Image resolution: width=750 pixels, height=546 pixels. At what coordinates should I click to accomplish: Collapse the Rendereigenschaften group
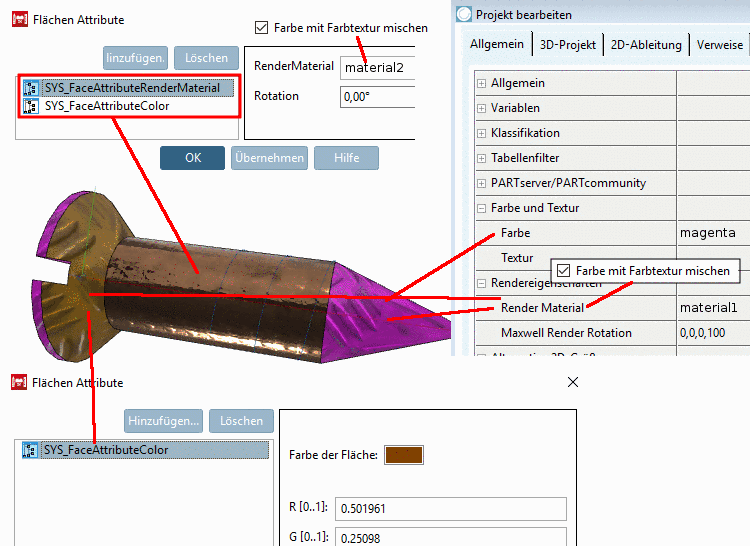(481, 283)
